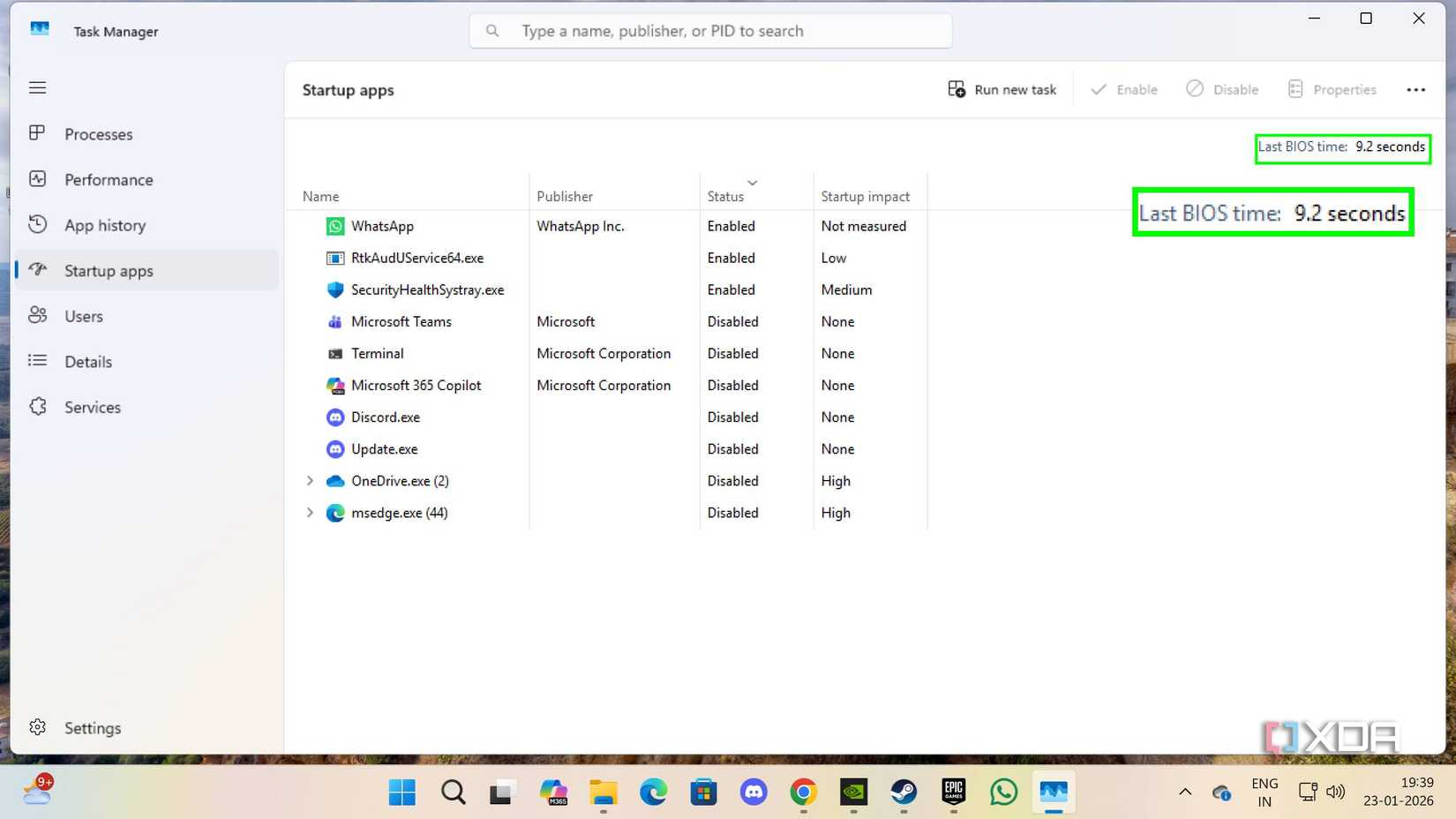1456x819 pixels.
Task: Sort by Startup impact column
Action: [x=865, y=197]
